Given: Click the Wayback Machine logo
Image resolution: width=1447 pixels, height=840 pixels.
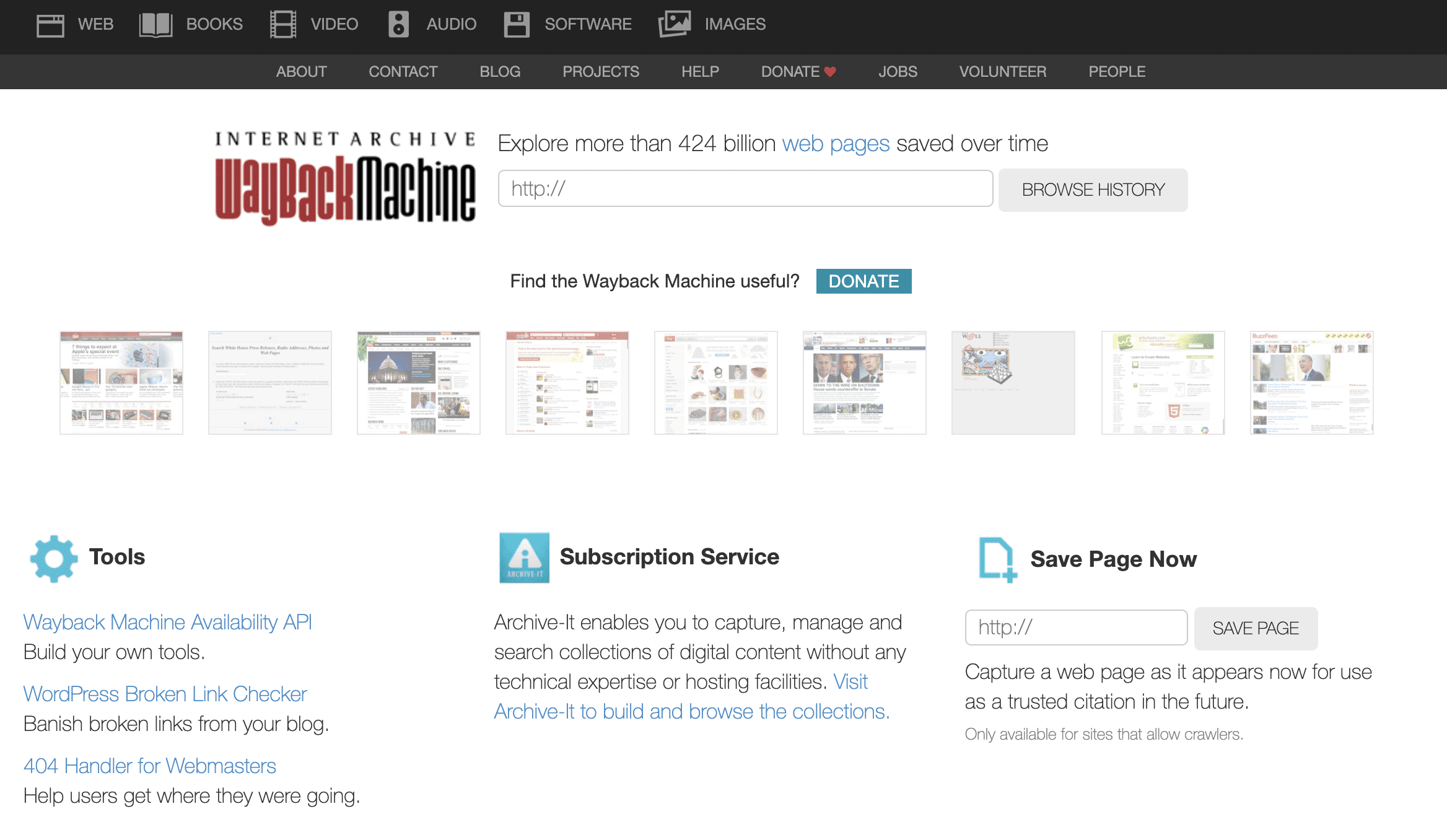Looking at the screenshot, I should (x=345, y=177).
